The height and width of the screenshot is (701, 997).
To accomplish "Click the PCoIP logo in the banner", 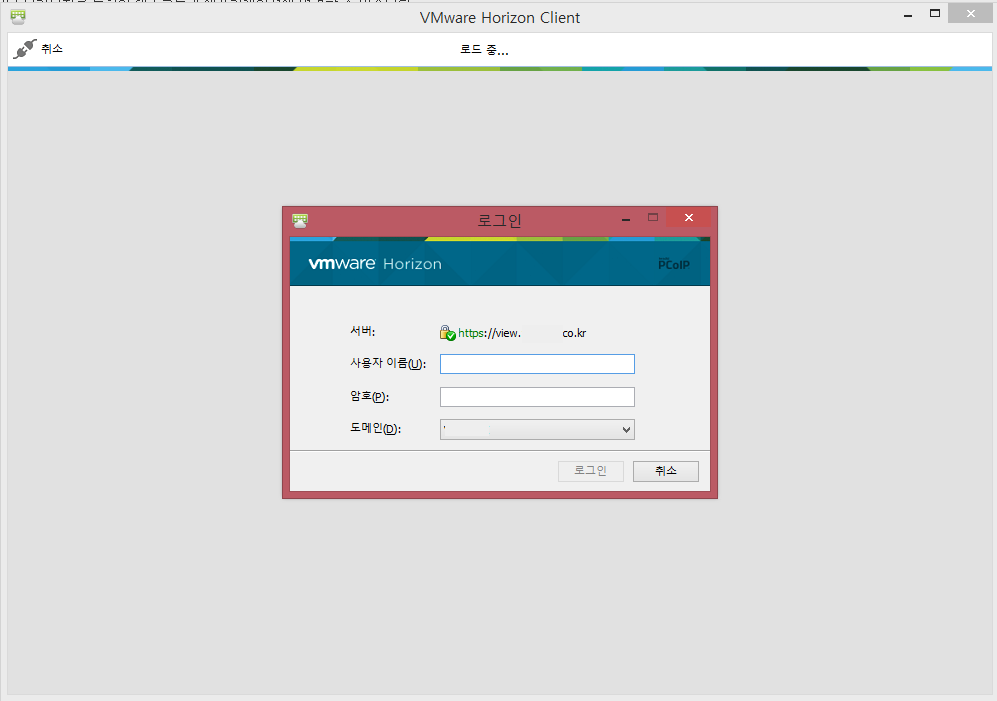I will coord(674,264).
